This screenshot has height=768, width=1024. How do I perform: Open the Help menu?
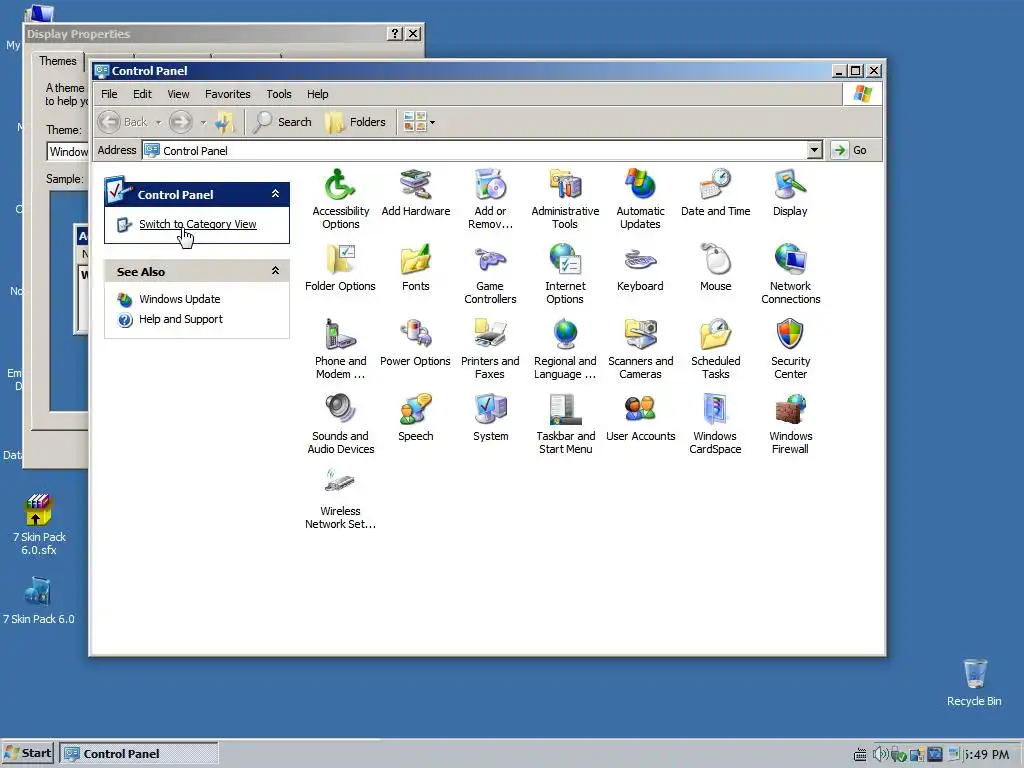[x=317, y=94]
